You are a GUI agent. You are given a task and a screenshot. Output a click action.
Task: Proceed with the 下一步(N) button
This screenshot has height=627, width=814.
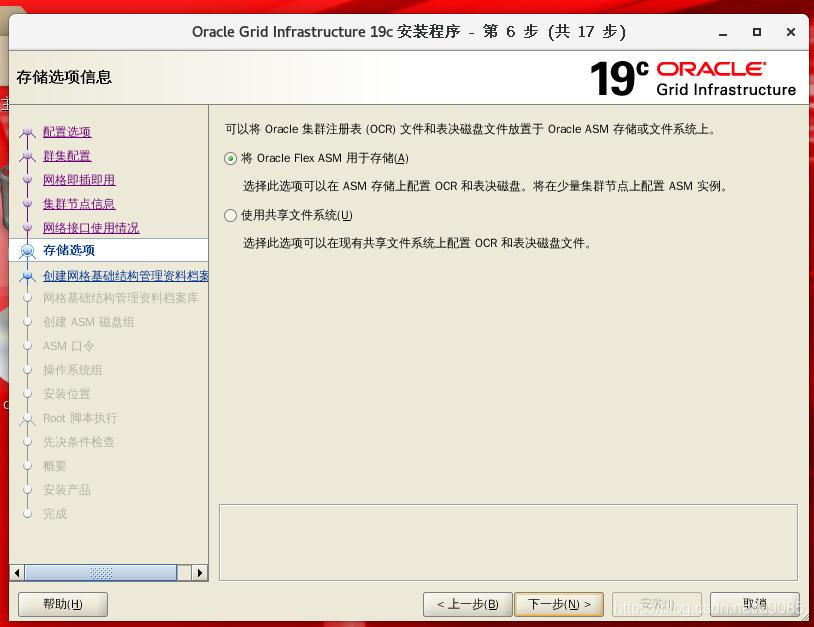click(x=559, y=604)
